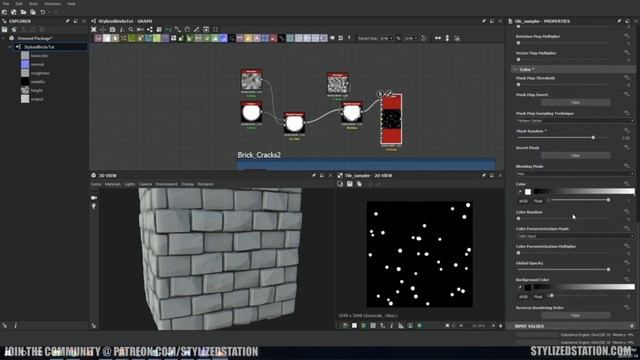Click the fit-graph-to-view icon in graph toolbar
Image resolution: width=640 pixels, height=360 pixels.
pyautogui.click(x=94, y=29)
